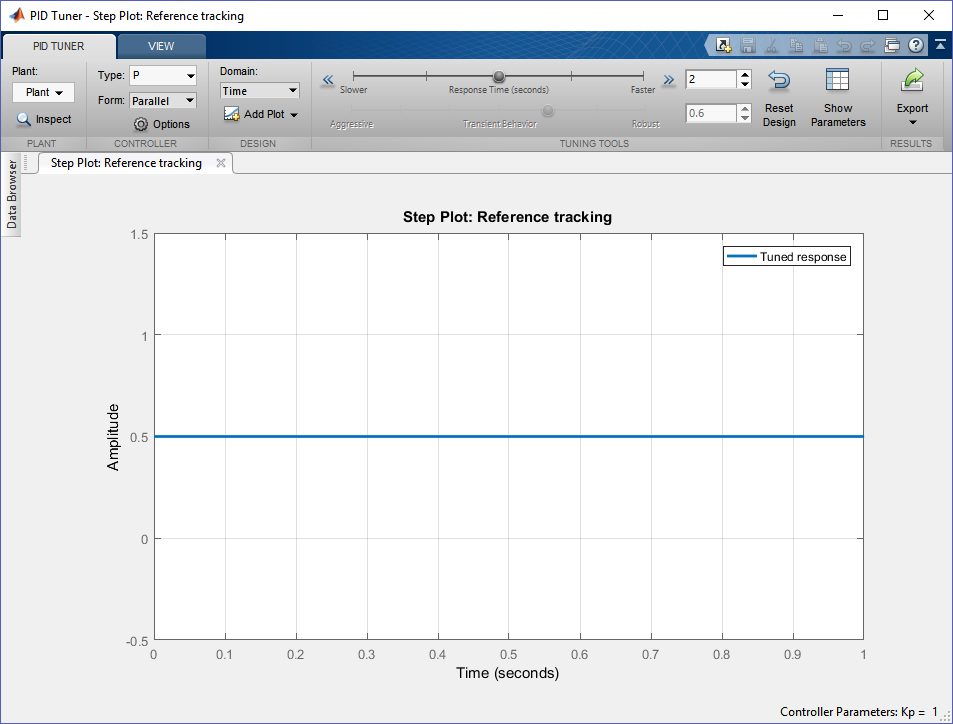Open the Plant dropdown
953x724 pixels.
coord(44,92)
